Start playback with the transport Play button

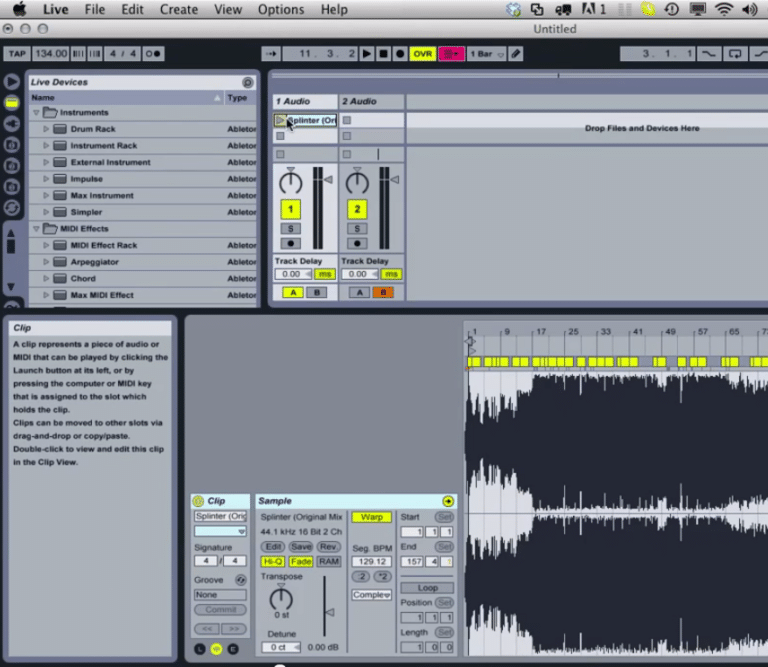tap(366, 53)
